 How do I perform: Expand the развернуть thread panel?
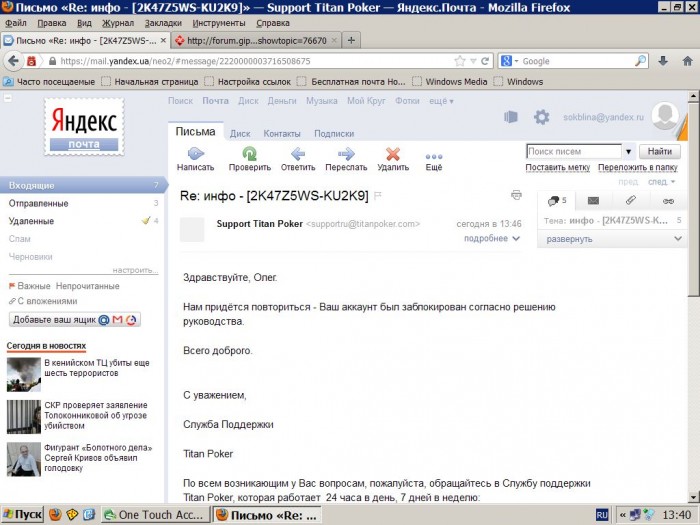612,239
